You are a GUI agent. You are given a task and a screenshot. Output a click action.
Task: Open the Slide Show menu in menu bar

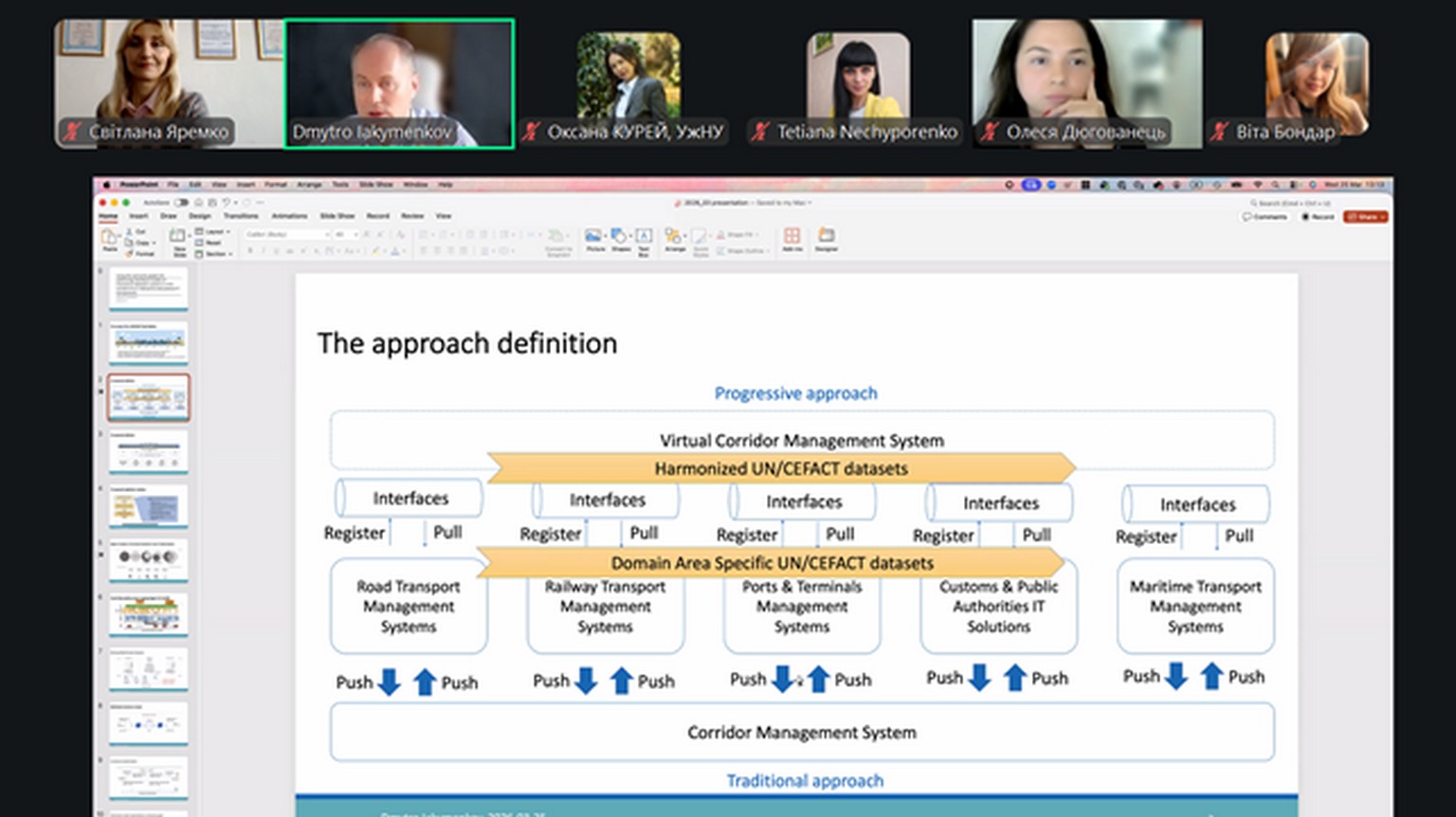[375, 185]
